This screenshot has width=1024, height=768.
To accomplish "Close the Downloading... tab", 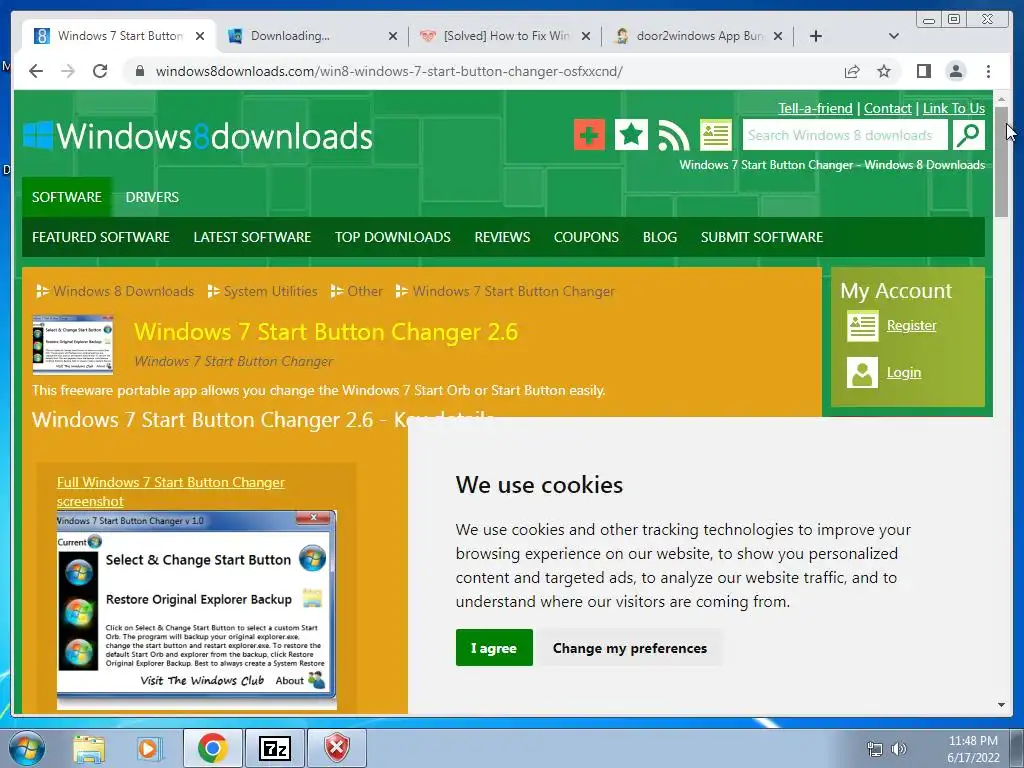I will 392,36.
